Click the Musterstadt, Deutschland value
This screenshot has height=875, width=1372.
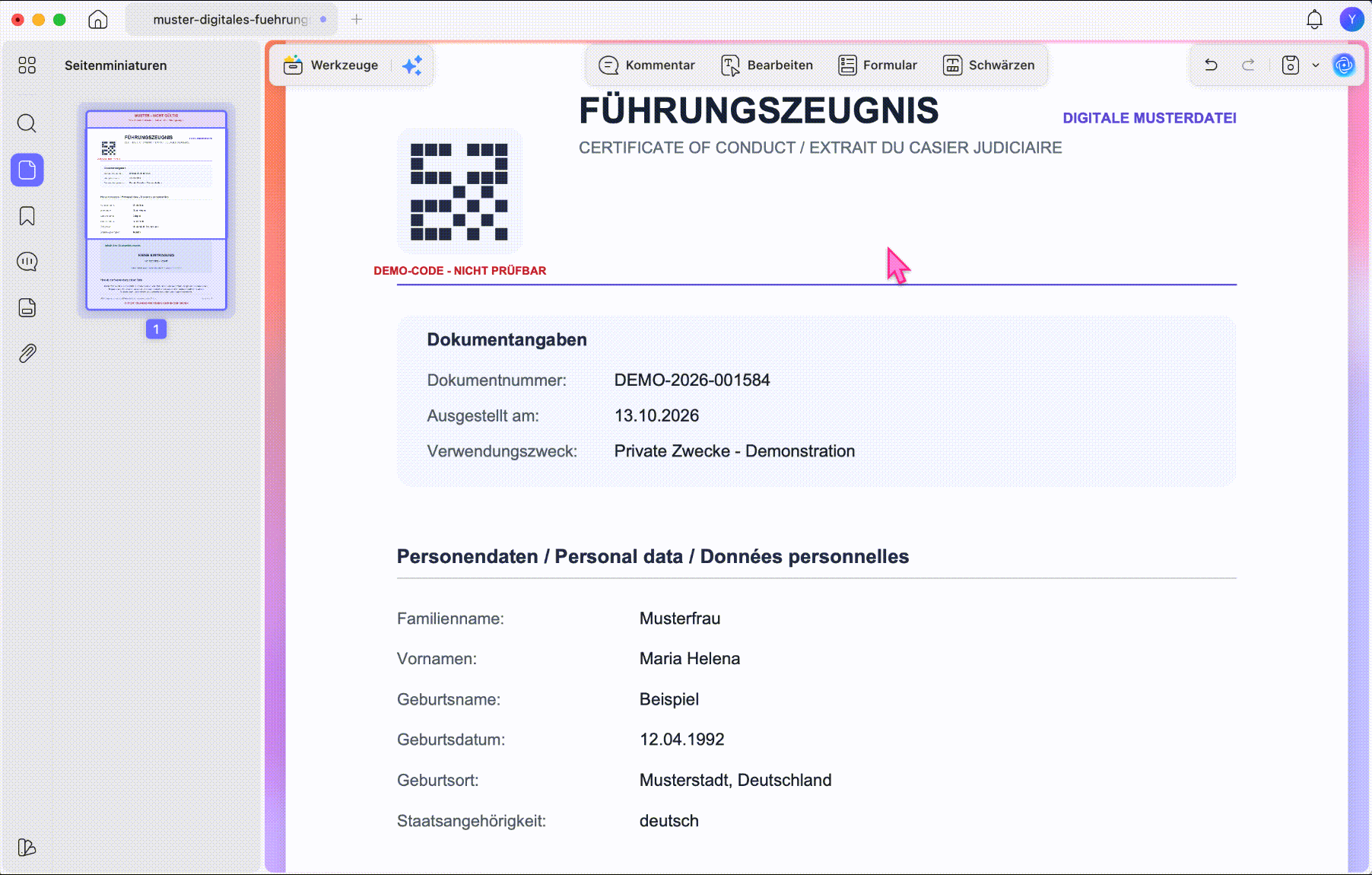(735, 780)
